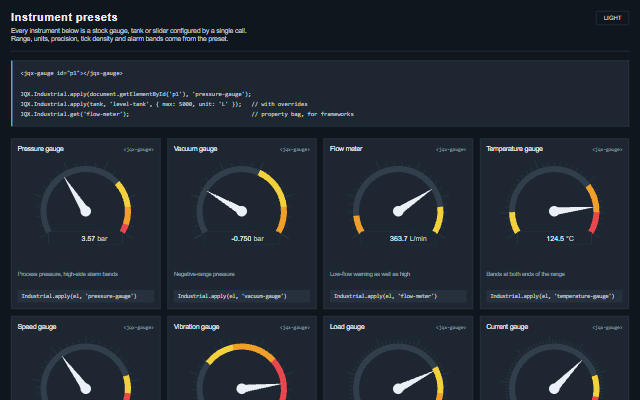
Task: Click the Flow meter card title
Action: click(x=346, y=149)
